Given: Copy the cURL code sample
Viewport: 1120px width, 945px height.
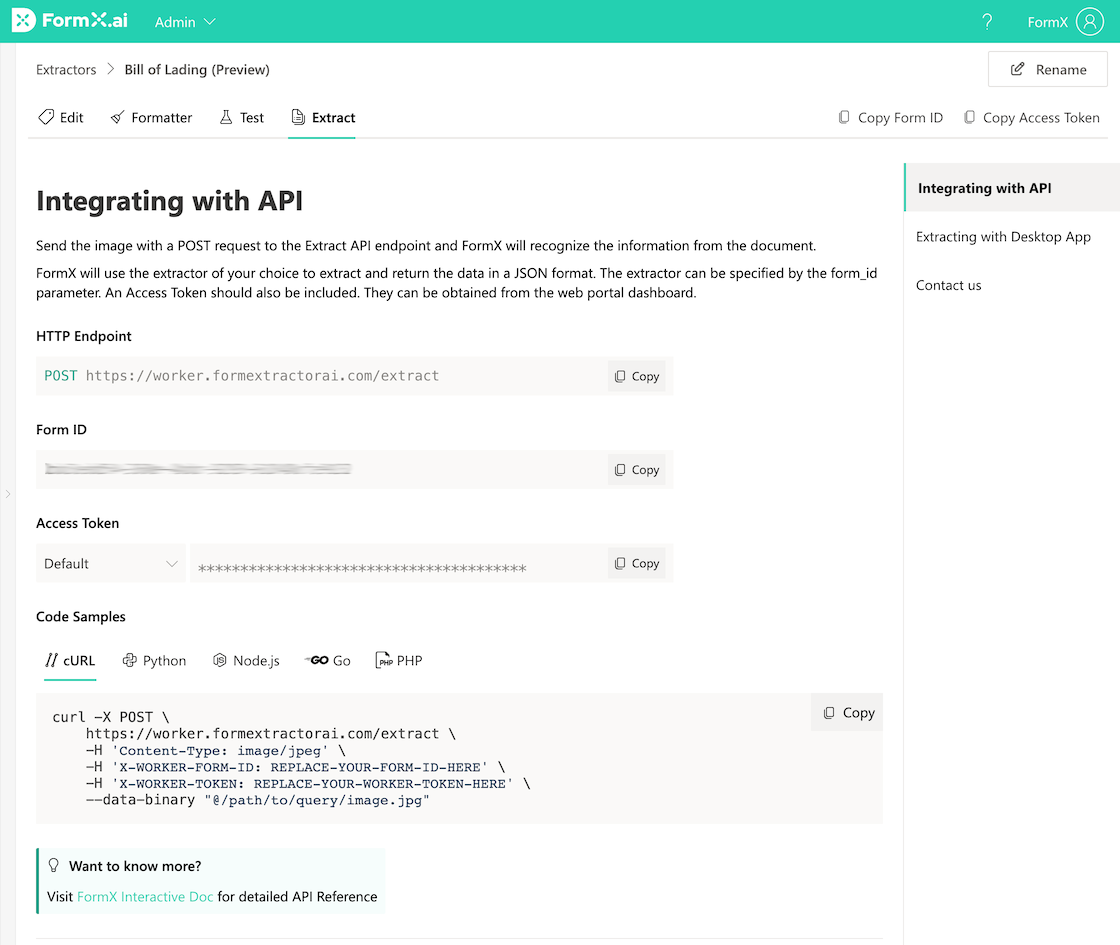Looking at the screenshot, I should 848,713.
